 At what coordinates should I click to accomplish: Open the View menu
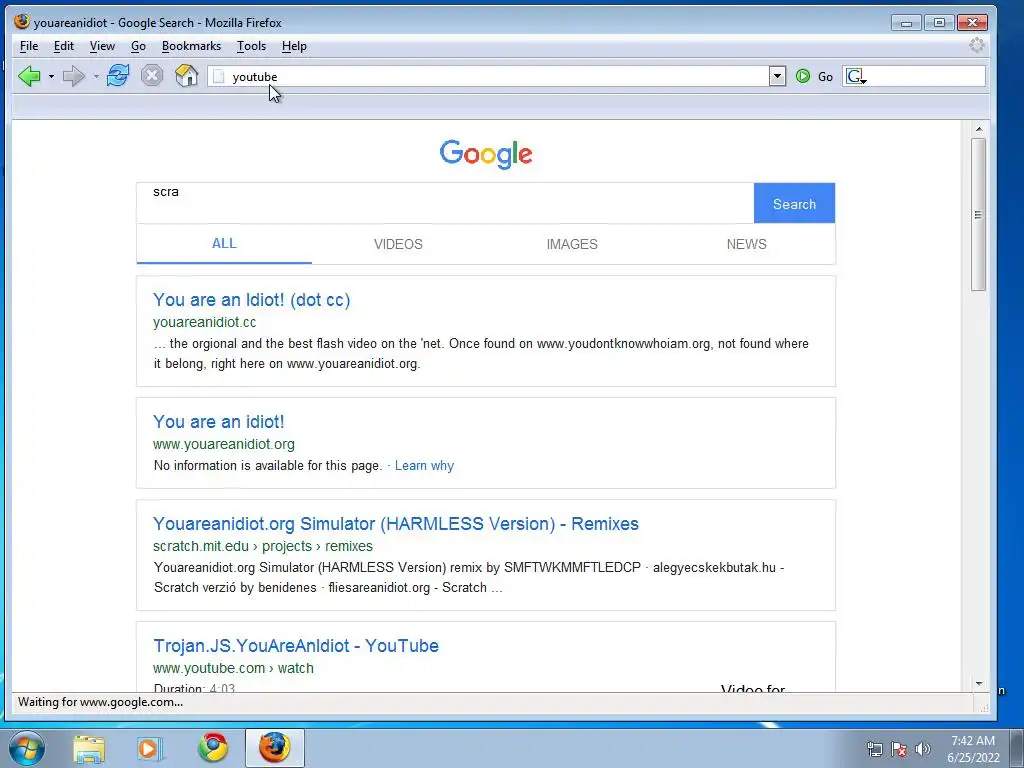coord(102,46)
